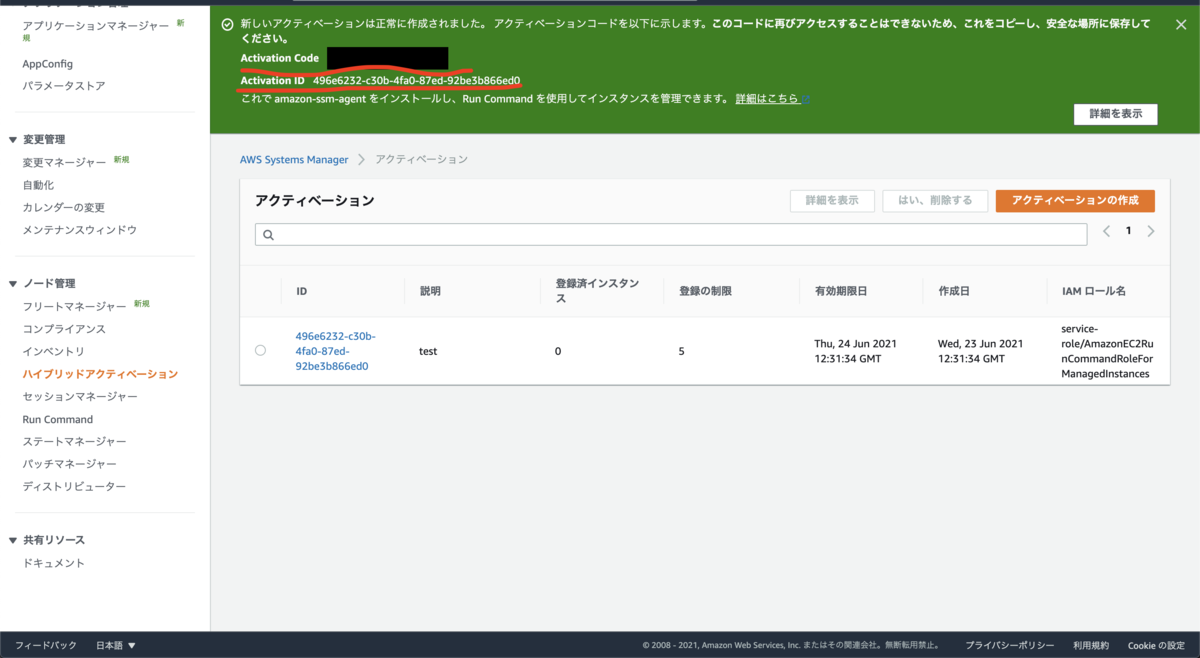Click the 登録の制限 column header
The width and height of the screenshot is (1200, 658).
[706, 291]
